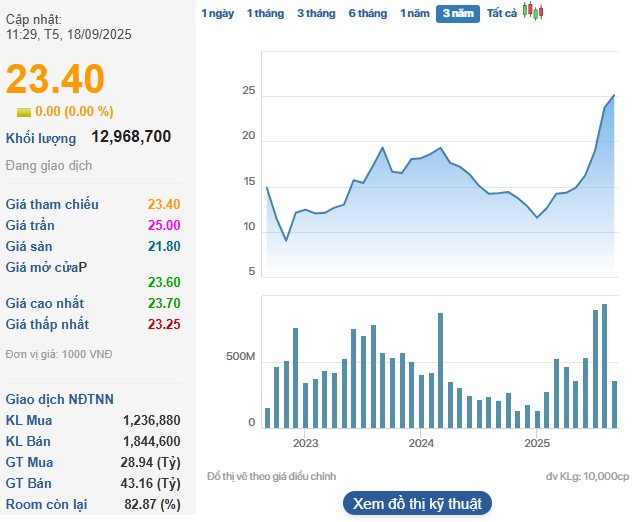This screenshot has width=639, height=522.
Task: Click the 2024 label on the time axis
Action: [421, 443]
